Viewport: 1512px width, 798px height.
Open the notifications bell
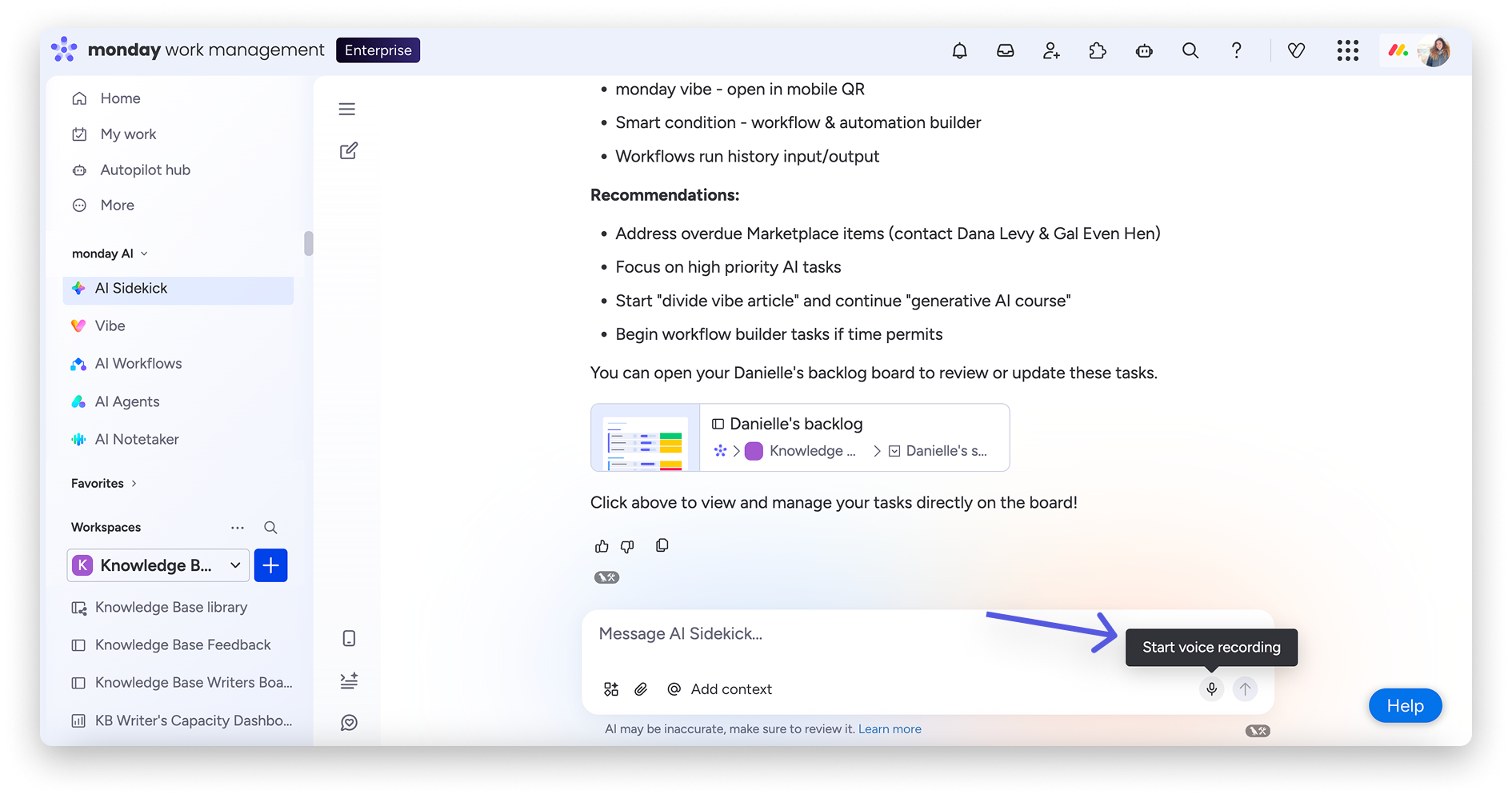coord(959,51)
